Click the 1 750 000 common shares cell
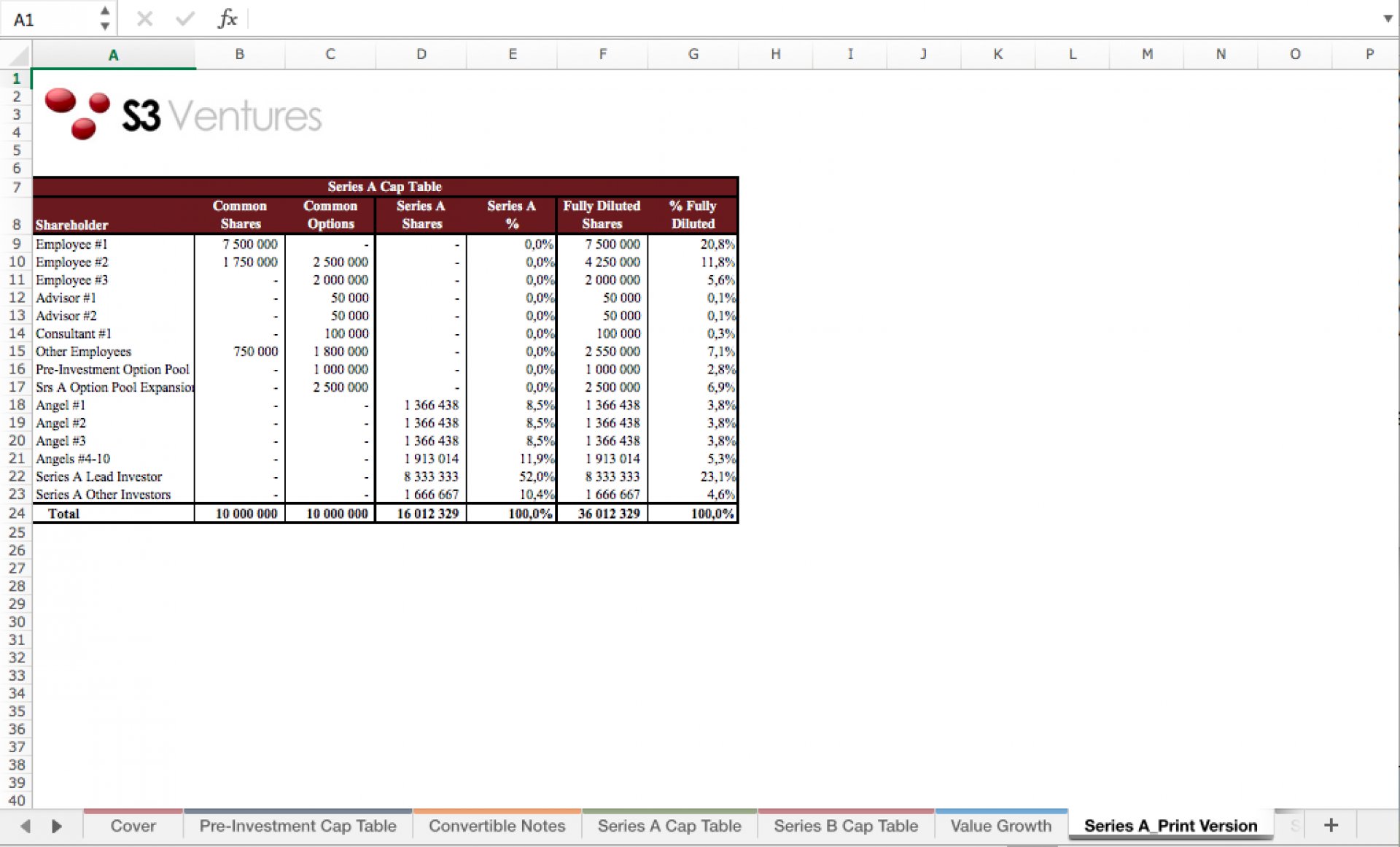1400x847 pixels. tap(239, 262)
